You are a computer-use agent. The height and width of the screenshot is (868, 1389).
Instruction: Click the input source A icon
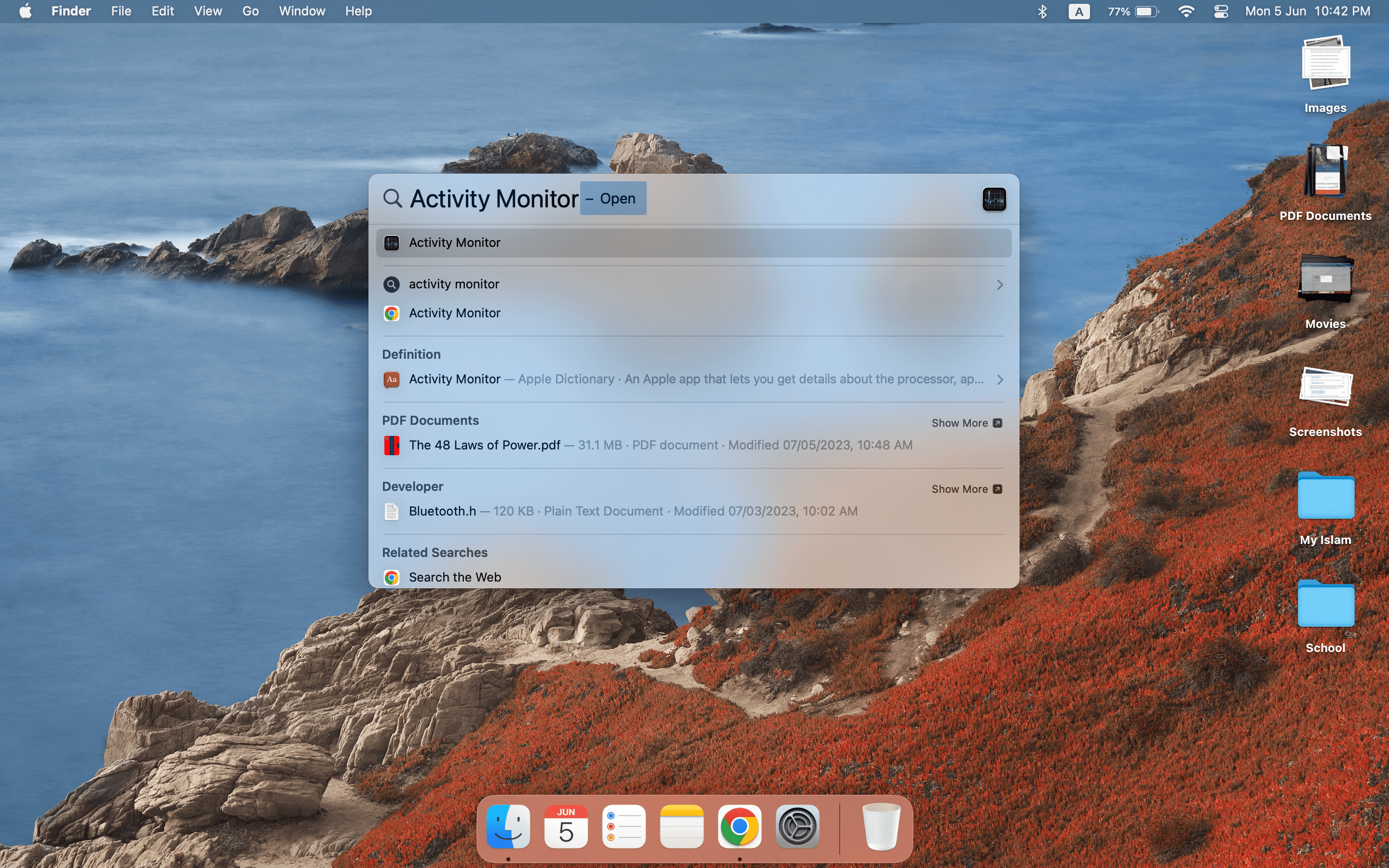[x=1079, y=12]
